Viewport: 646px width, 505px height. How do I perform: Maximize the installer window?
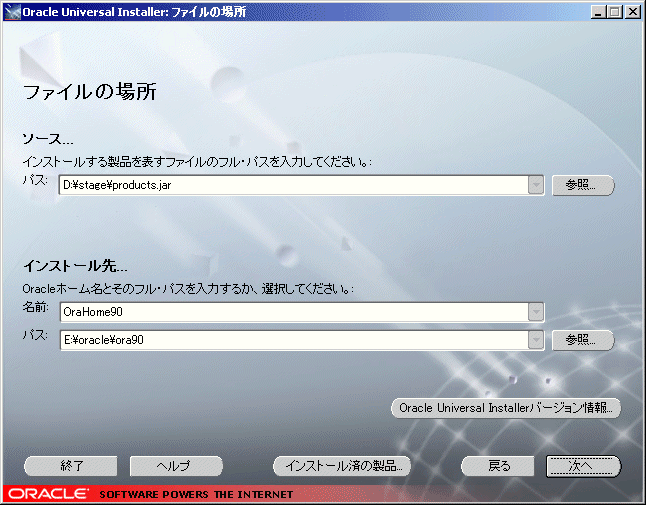tap(615, 12)
